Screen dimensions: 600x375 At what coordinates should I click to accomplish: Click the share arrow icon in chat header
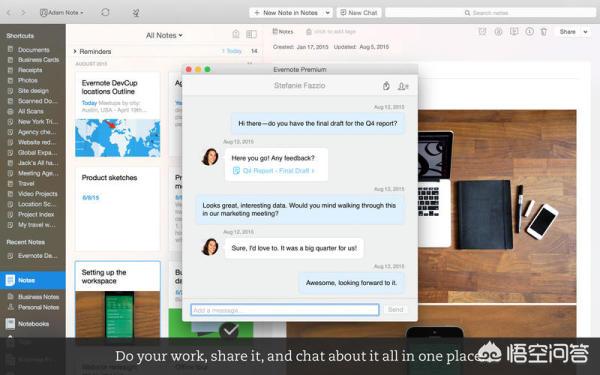(386, 86)
